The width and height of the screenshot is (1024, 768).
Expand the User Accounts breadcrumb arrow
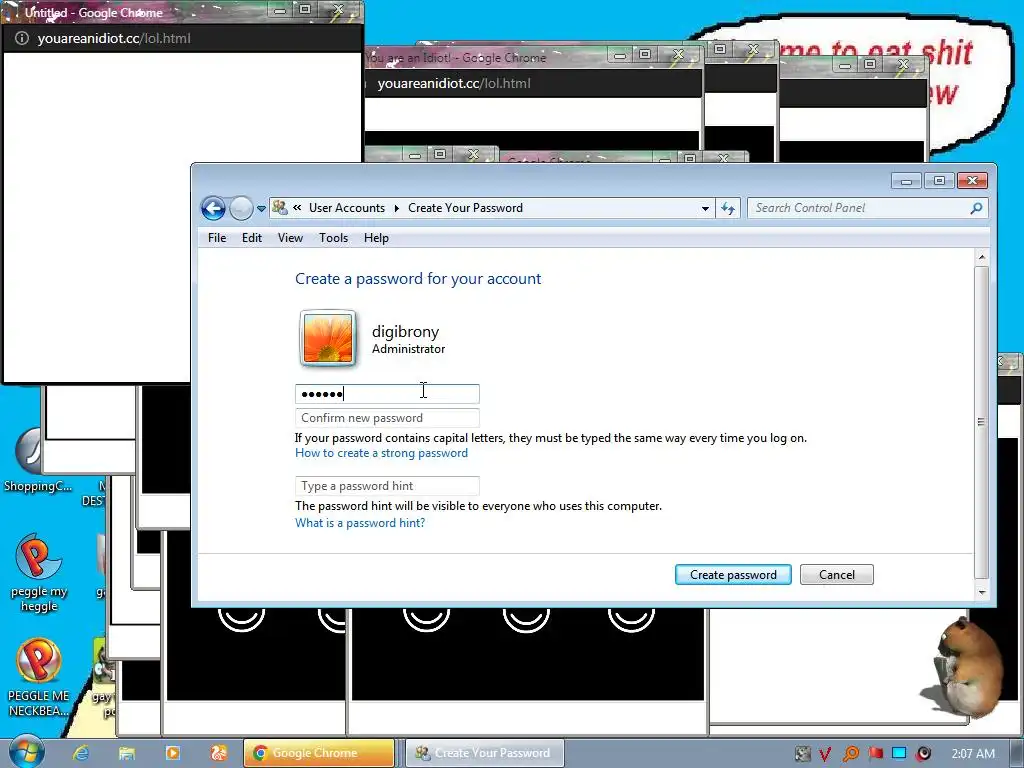396,208
